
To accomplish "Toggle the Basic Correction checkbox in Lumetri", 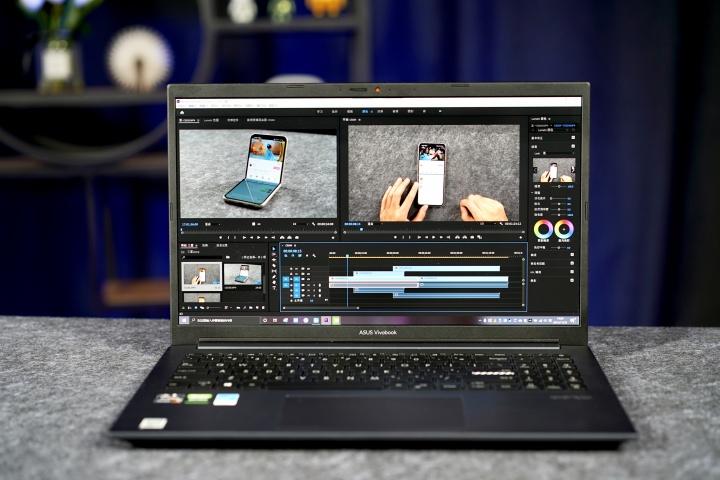I will coord(573,138).
